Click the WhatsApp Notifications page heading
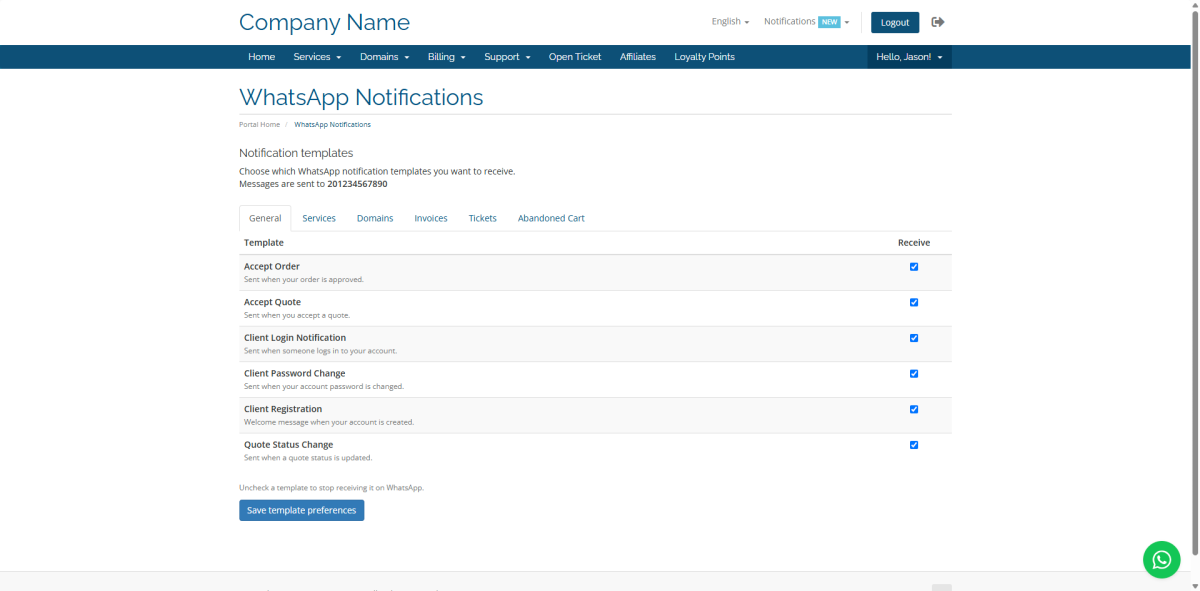Viewport: 1200px width, 591px height. point(361,98)
